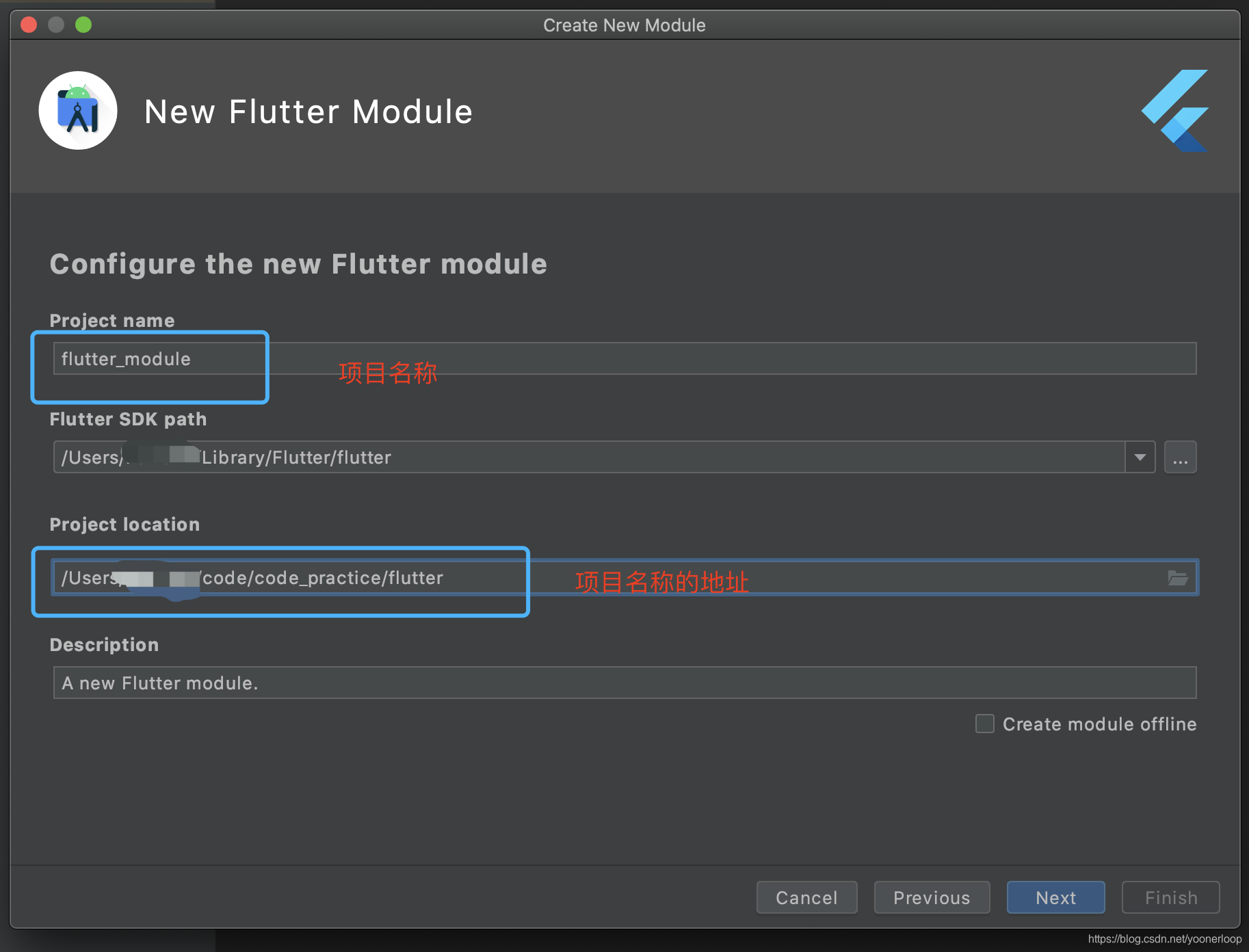The width and height of the screenshot is (1249, 952).
Task: Click the Cancel button
Action: tap(806, 897)
